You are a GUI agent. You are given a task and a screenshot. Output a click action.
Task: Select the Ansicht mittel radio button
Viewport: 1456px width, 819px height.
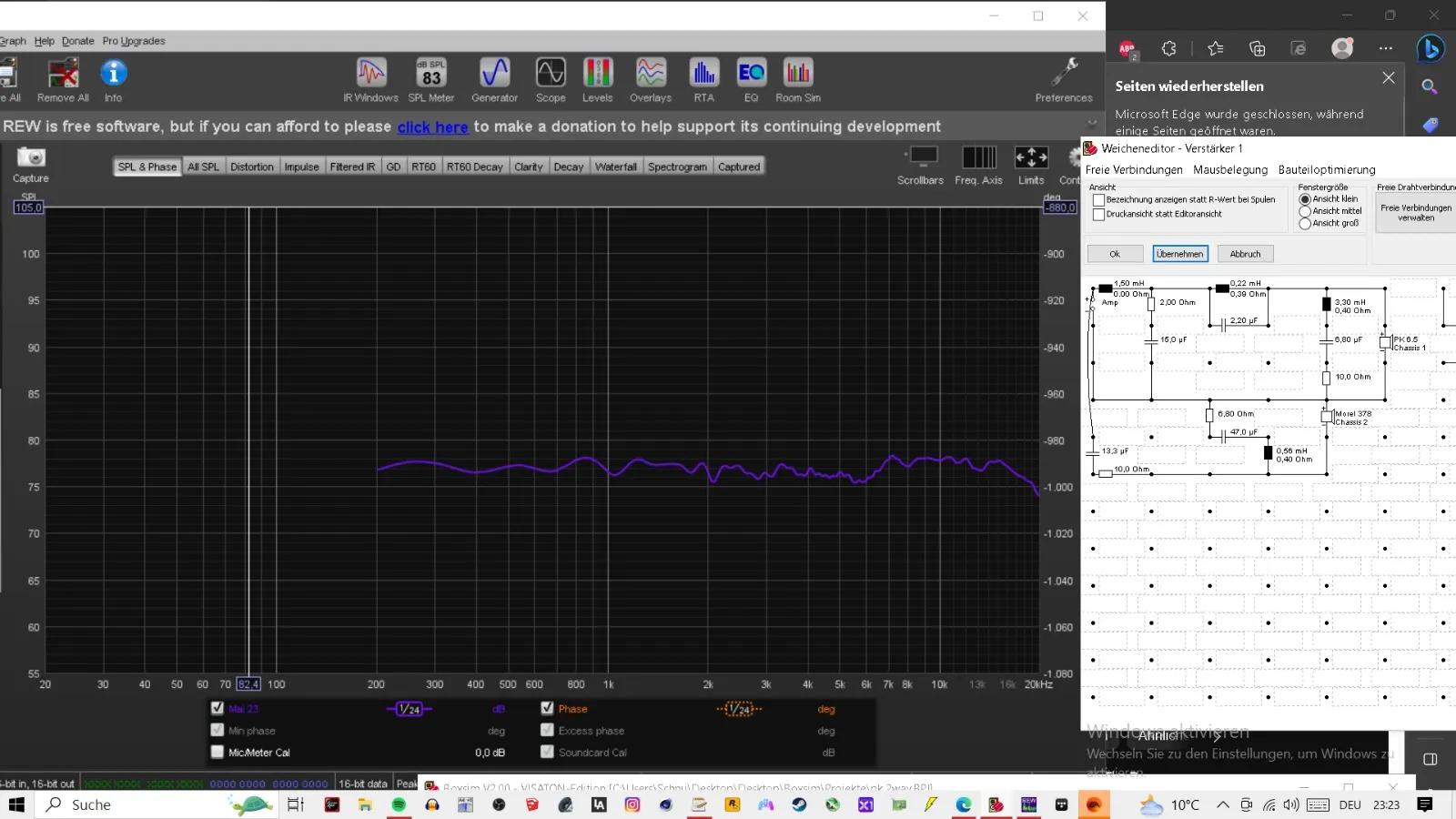point(1305,211)
